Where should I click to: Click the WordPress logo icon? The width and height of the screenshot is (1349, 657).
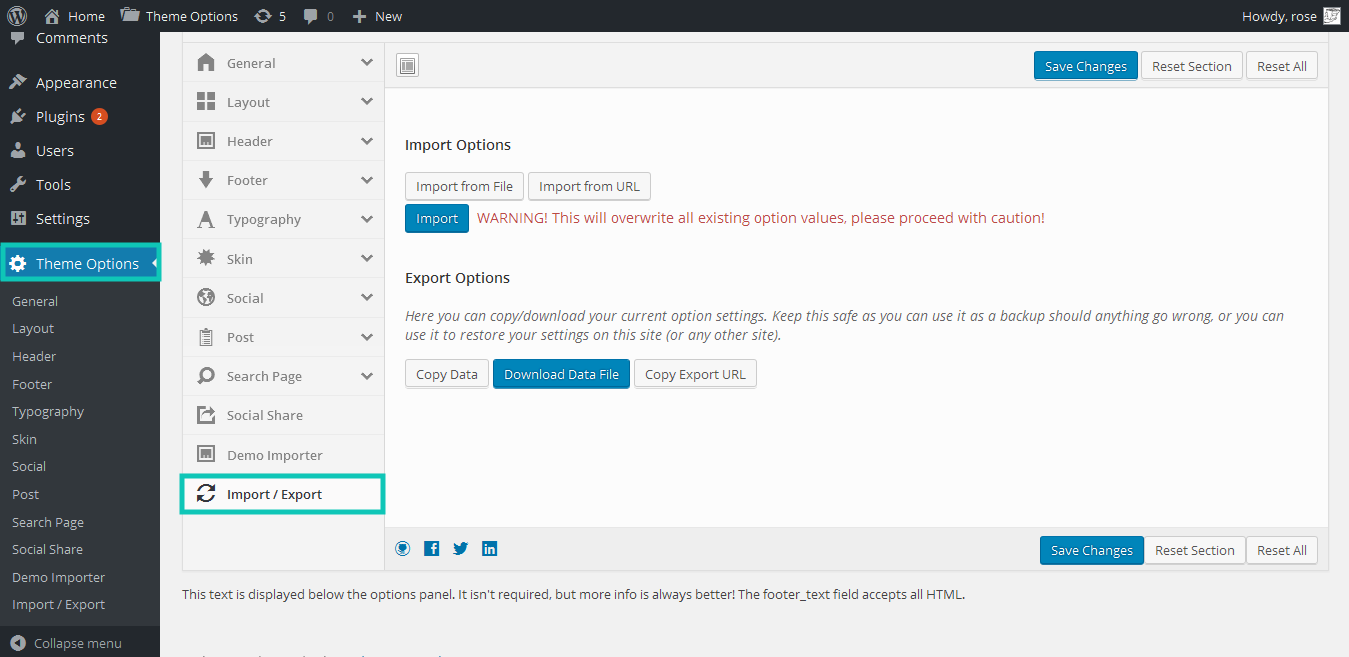(x=16, y=16)
